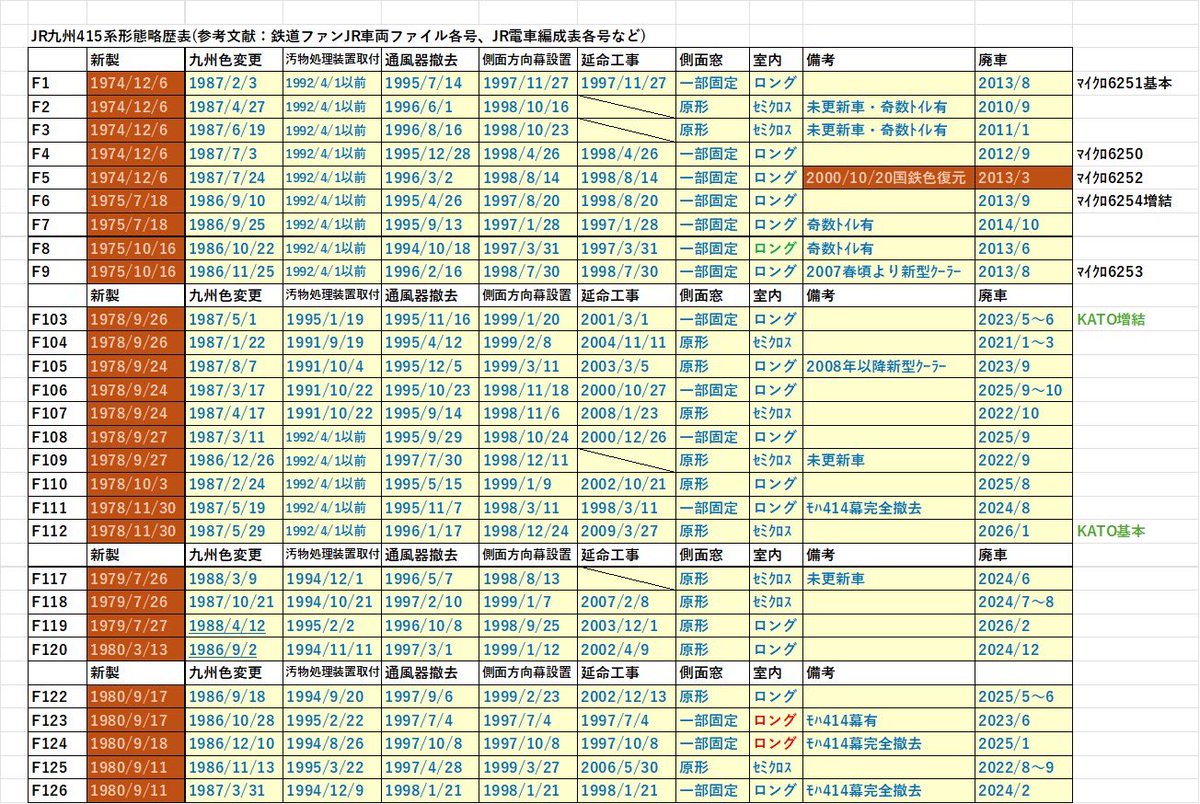Click the orange 新製 cell 1979/7/27 in row F119
This screenshot has width=1200, height=804.
click(x=136, y=627)
